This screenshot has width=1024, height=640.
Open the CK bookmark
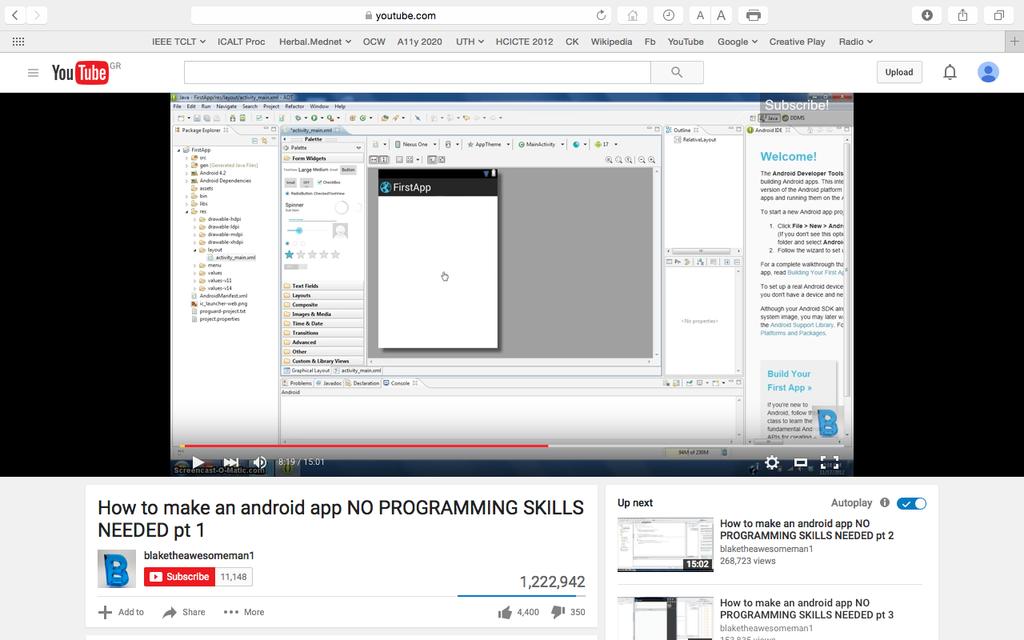click(x=572, y=41)
